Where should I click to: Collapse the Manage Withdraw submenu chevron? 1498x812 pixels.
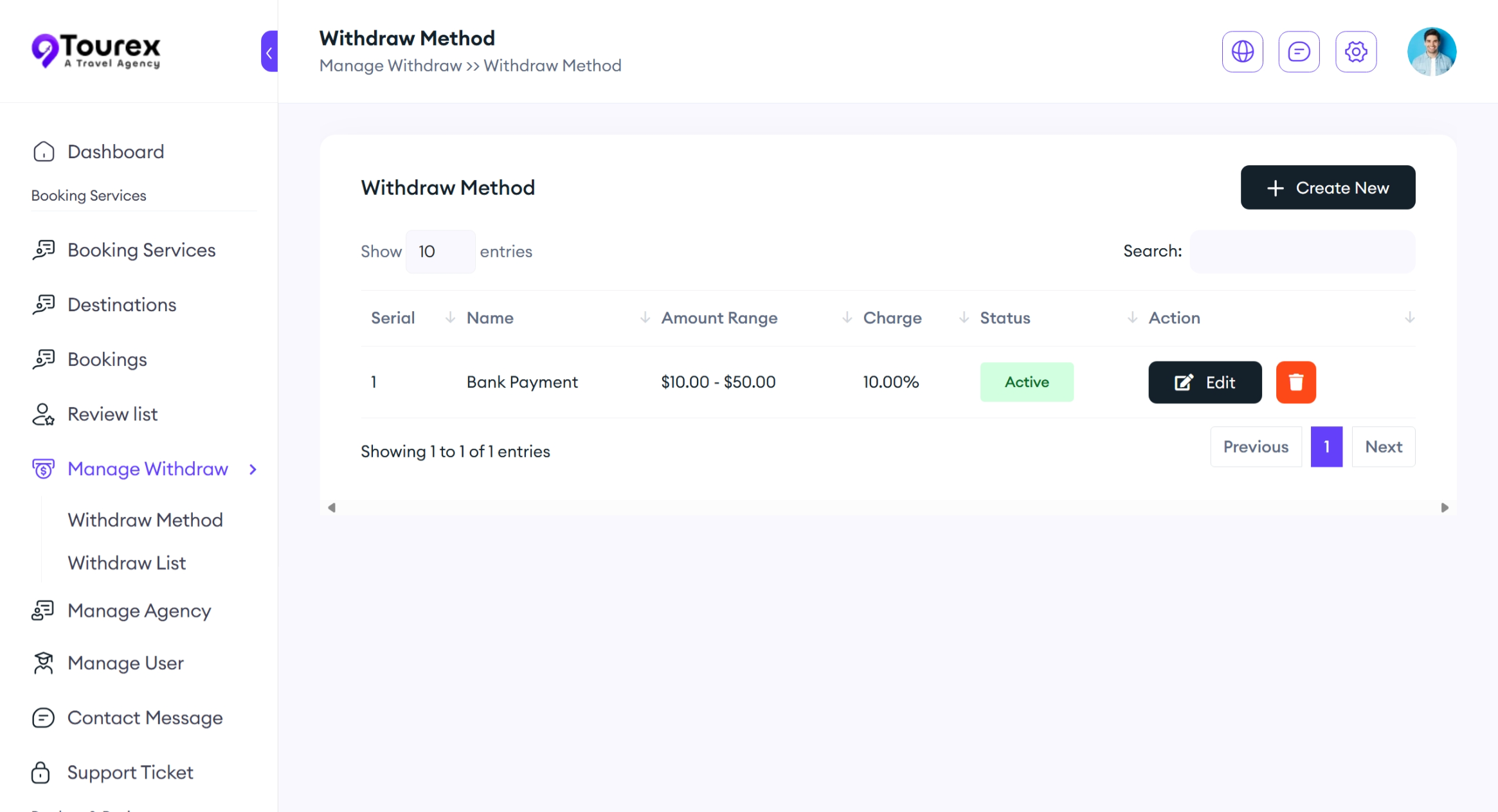(253, 469)
